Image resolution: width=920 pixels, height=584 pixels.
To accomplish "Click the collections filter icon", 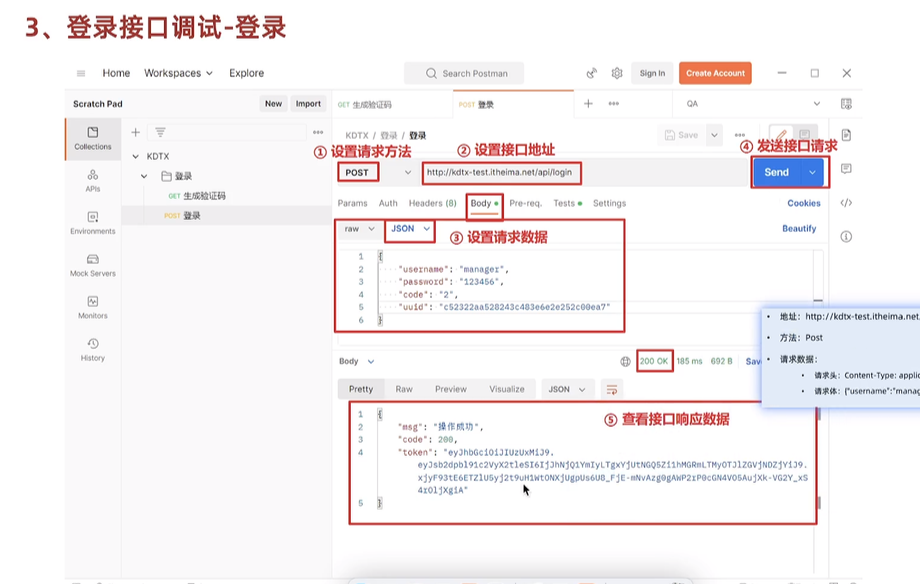I will point(160,133).
